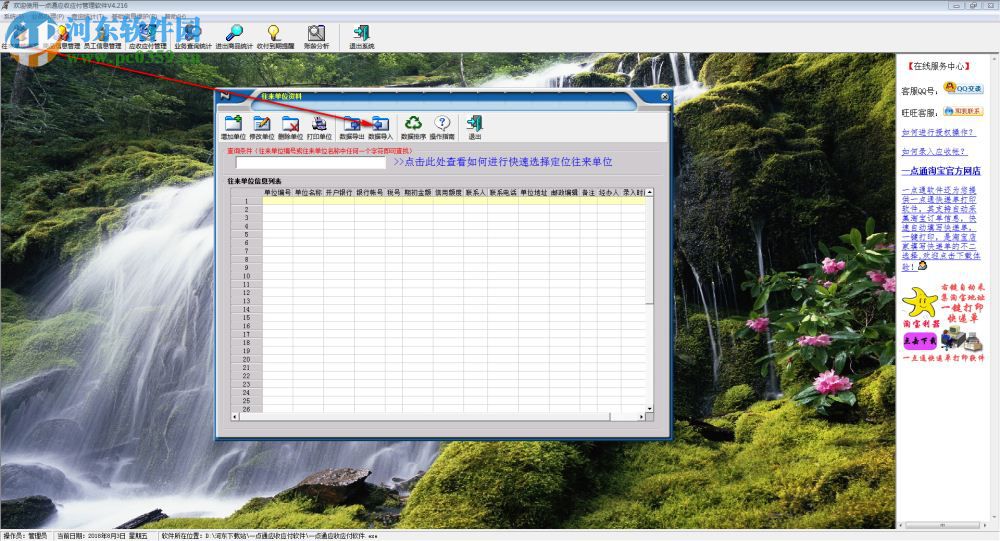Click 打印单位 printer icon

coord(319,127)
